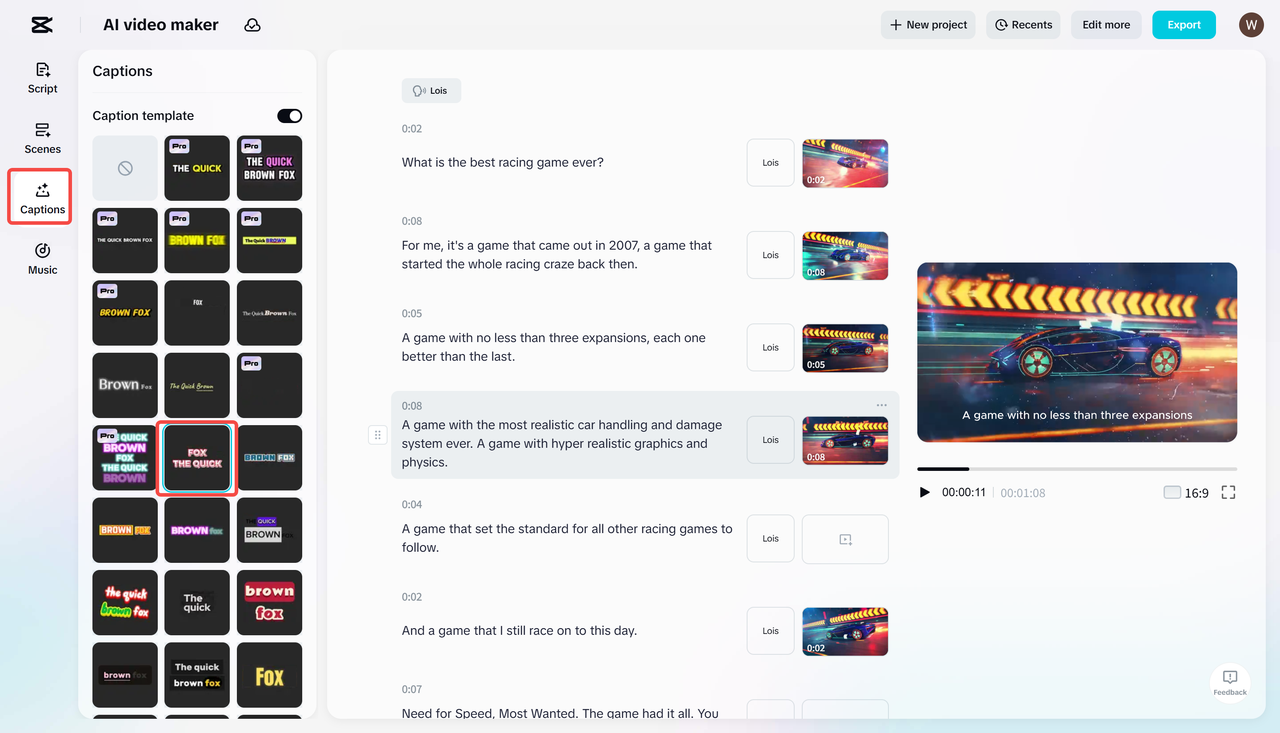Open scene clip for 'best racing game ever'
1280x733 pixels.
(845, 163)
